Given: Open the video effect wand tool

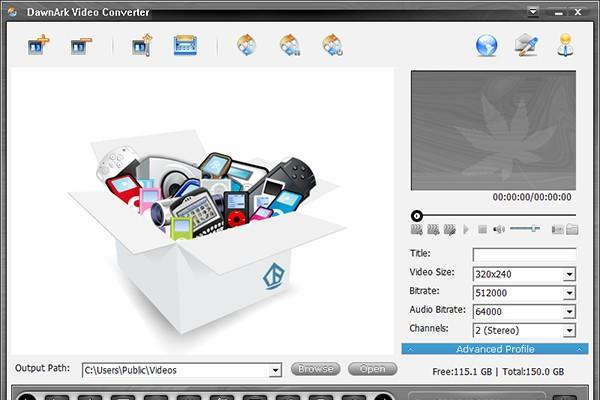Looking at the screenshot, I should coord(142,45).
